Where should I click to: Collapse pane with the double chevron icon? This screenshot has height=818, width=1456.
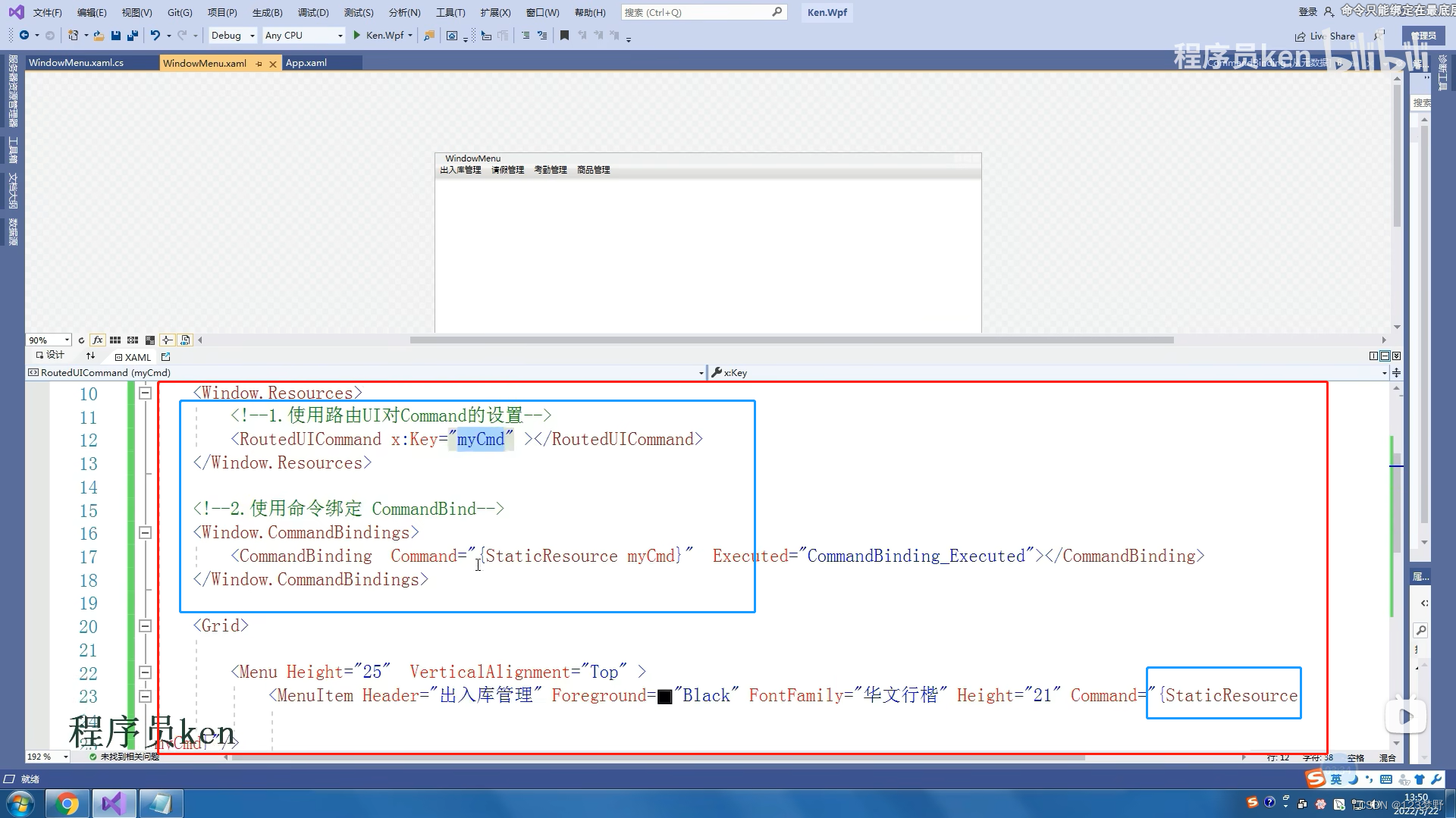1396,356
